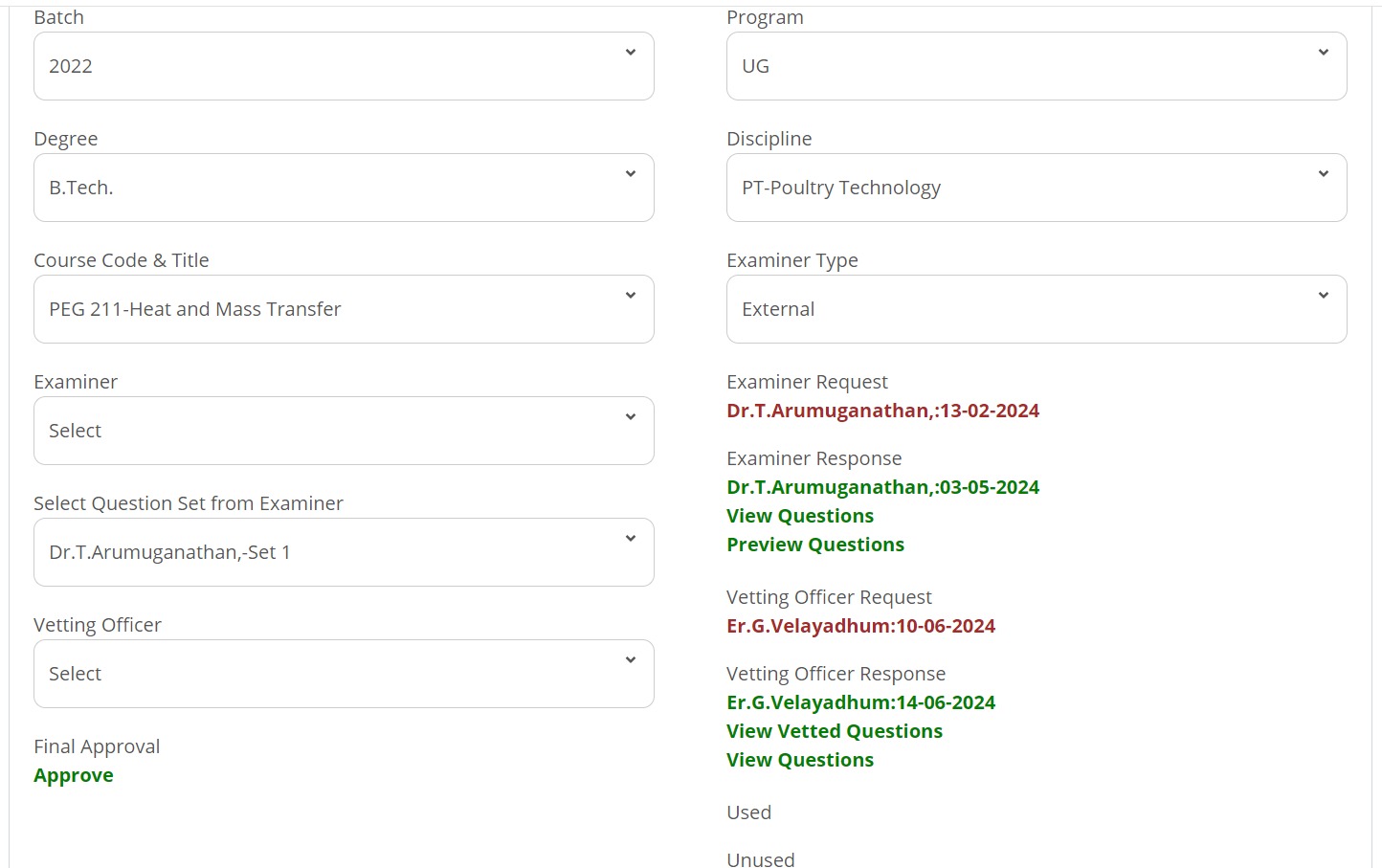Expand the Program dropdown set to UG
This screenshot has height=868, width=1382.
[1036, 66]
